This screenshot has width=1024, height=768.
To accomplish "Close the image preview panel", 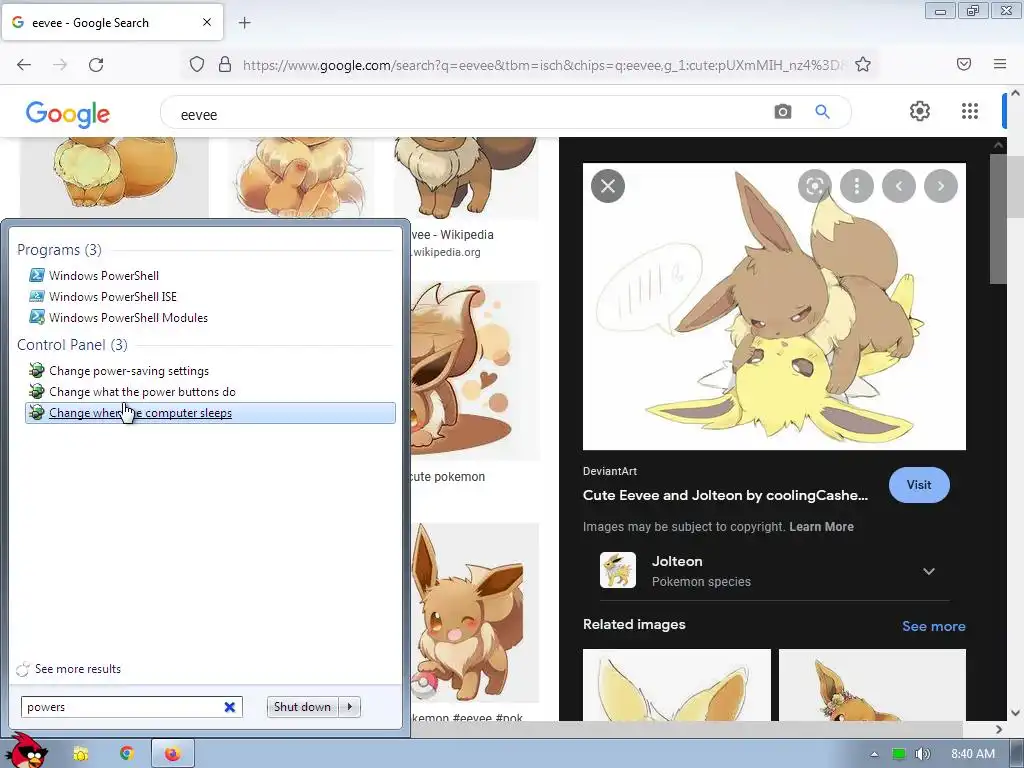I will [608, 186].
